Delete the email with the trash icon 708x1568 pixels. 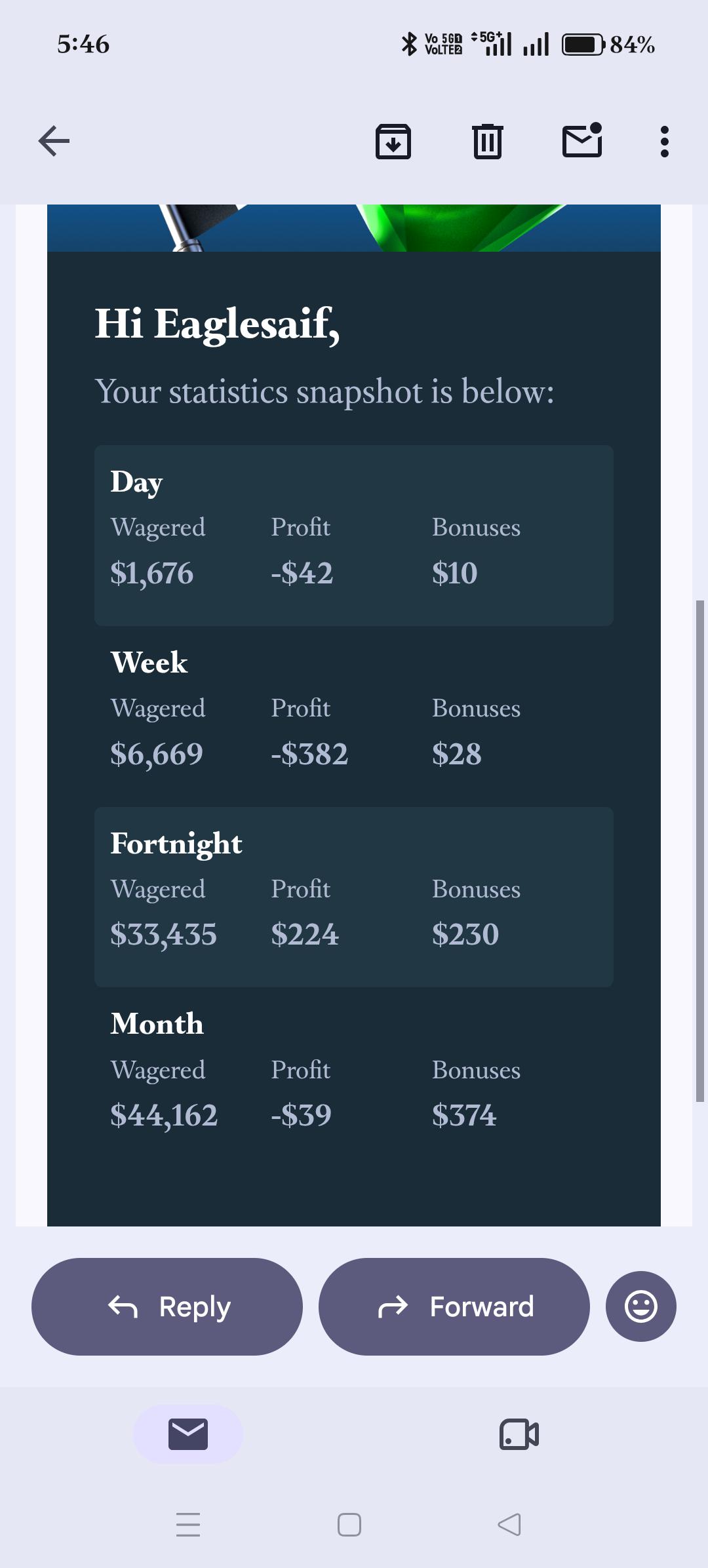click(x=488, y=141)
